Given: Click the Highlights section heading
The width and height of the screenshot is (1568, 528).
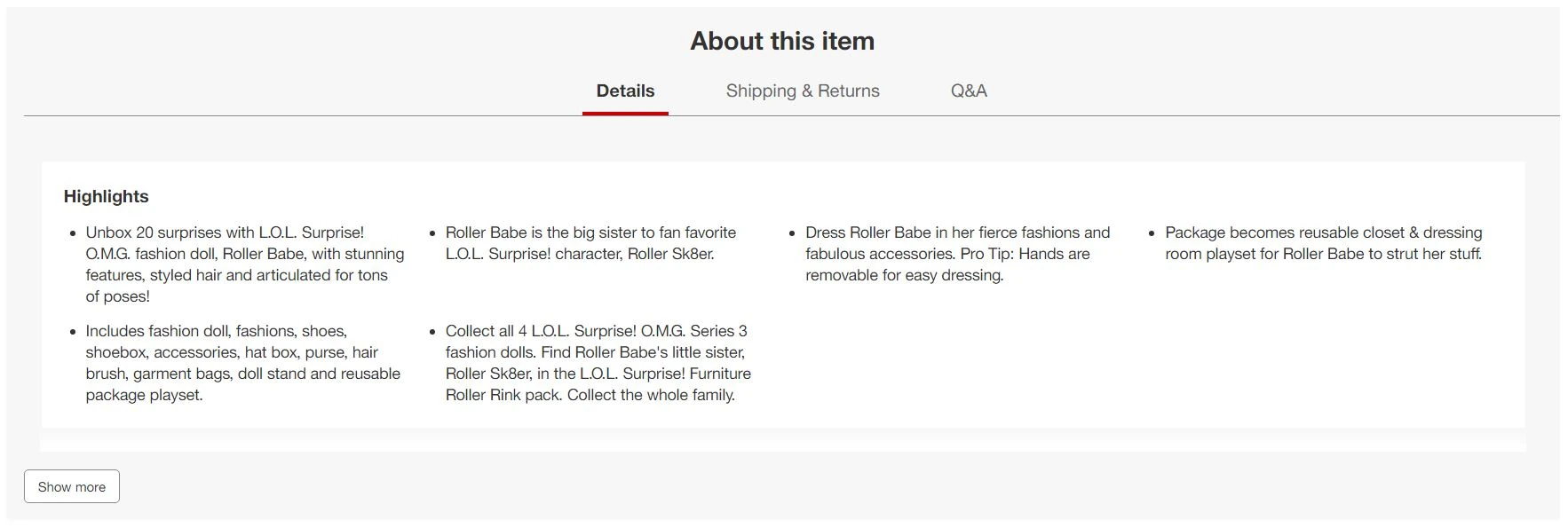Looking at the screenshot, I should (107, 196).
